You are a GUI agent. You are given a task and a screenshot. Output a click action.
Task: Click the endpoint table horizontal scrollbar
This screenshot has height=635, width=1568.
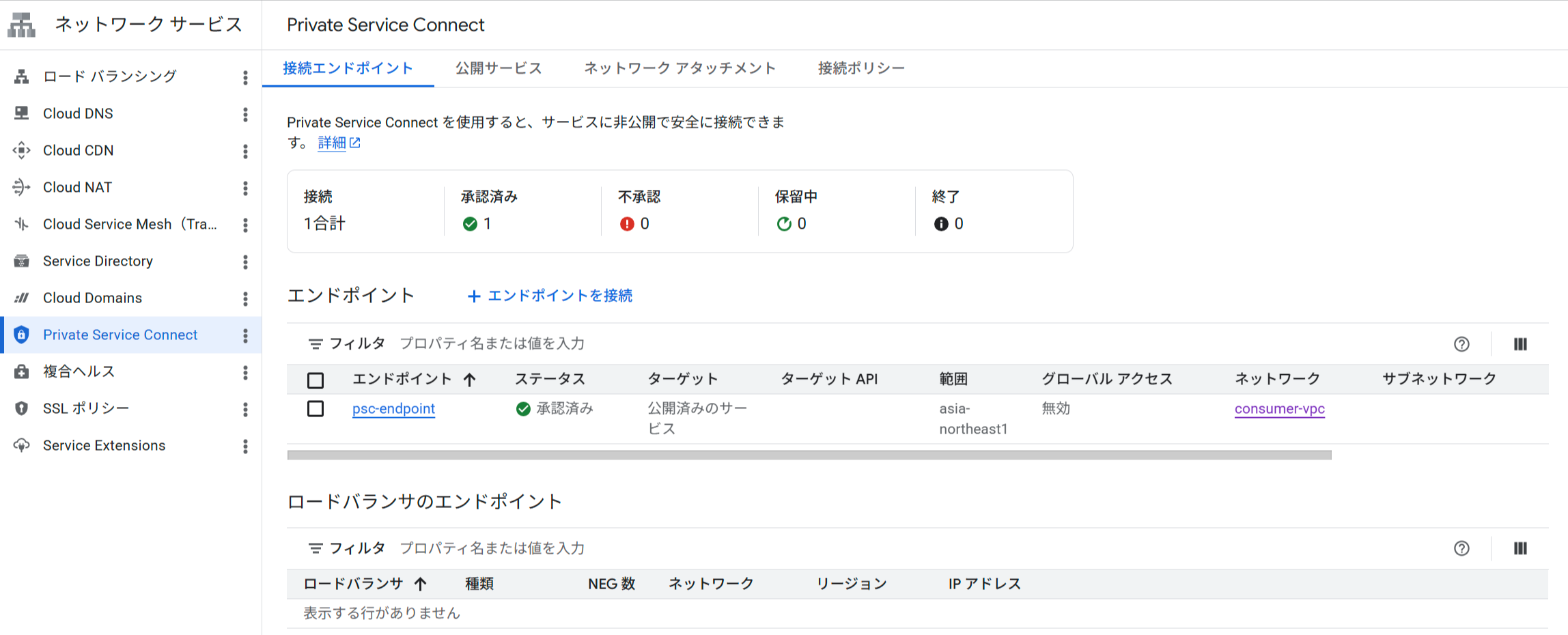click(809, 455)
